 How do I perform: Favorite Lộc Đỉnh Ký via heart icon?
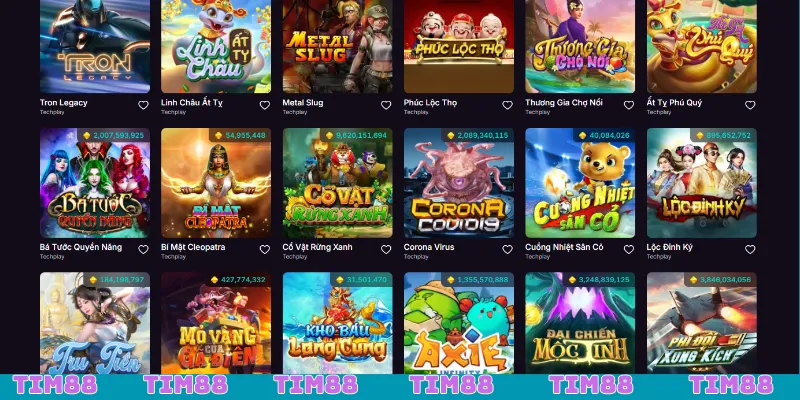[x=750, y=249]
